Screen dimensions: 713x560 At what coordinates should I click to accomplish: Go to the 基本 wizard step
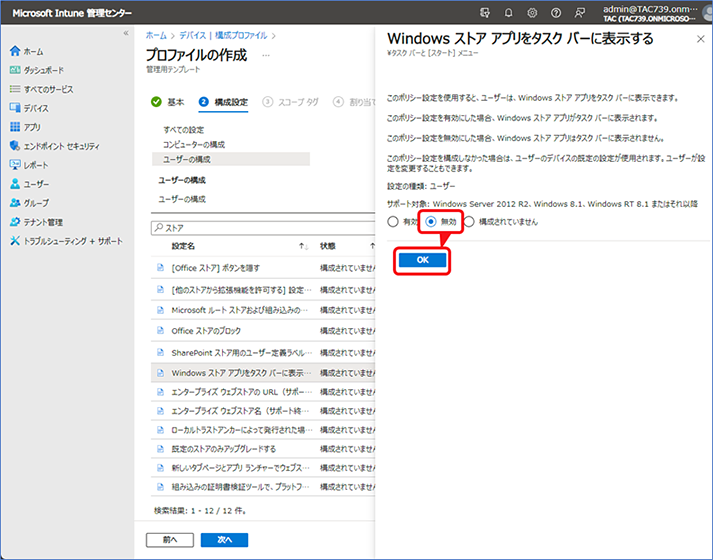[x=167, y=102]
